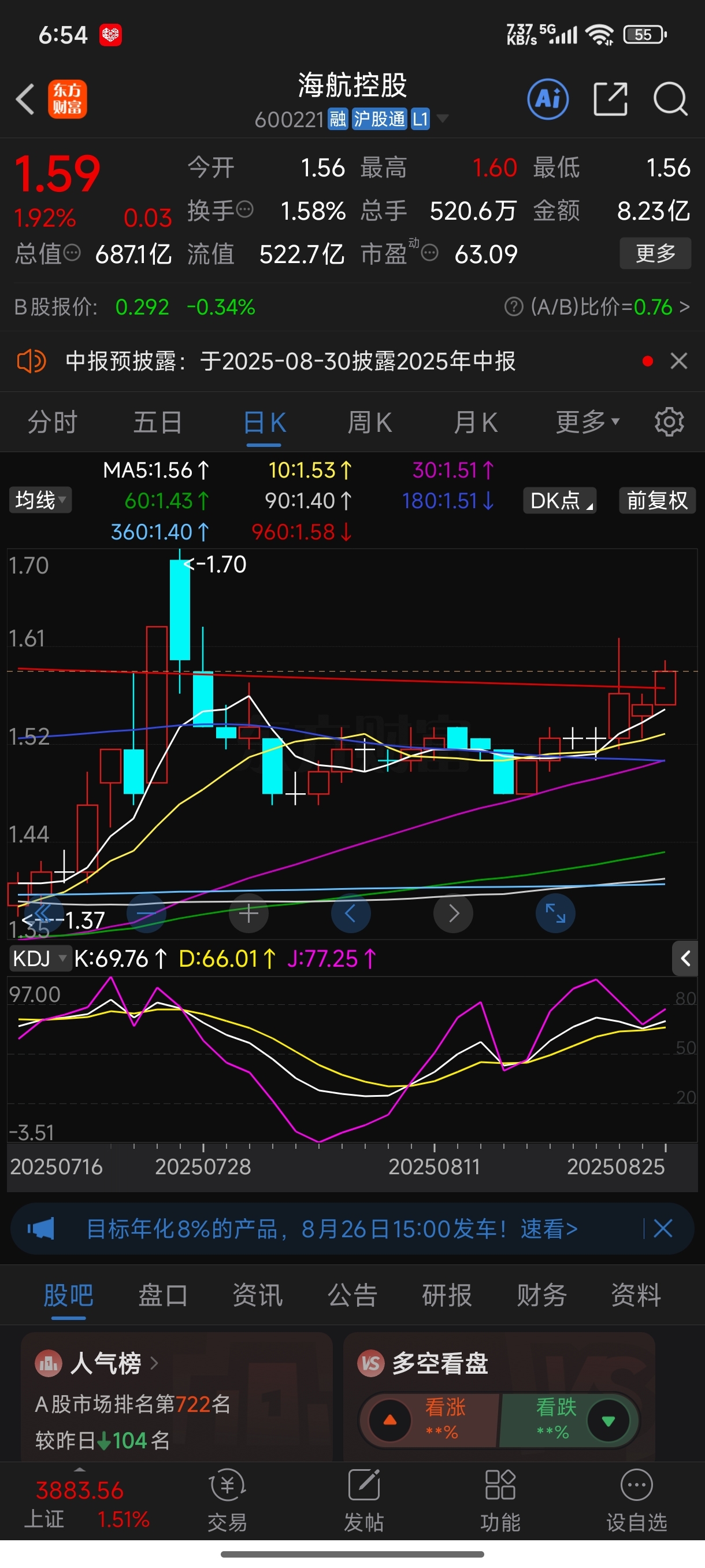Open the 财务 tab
This screenshot has width=705, height=1568.
(x=541, y=1295)
